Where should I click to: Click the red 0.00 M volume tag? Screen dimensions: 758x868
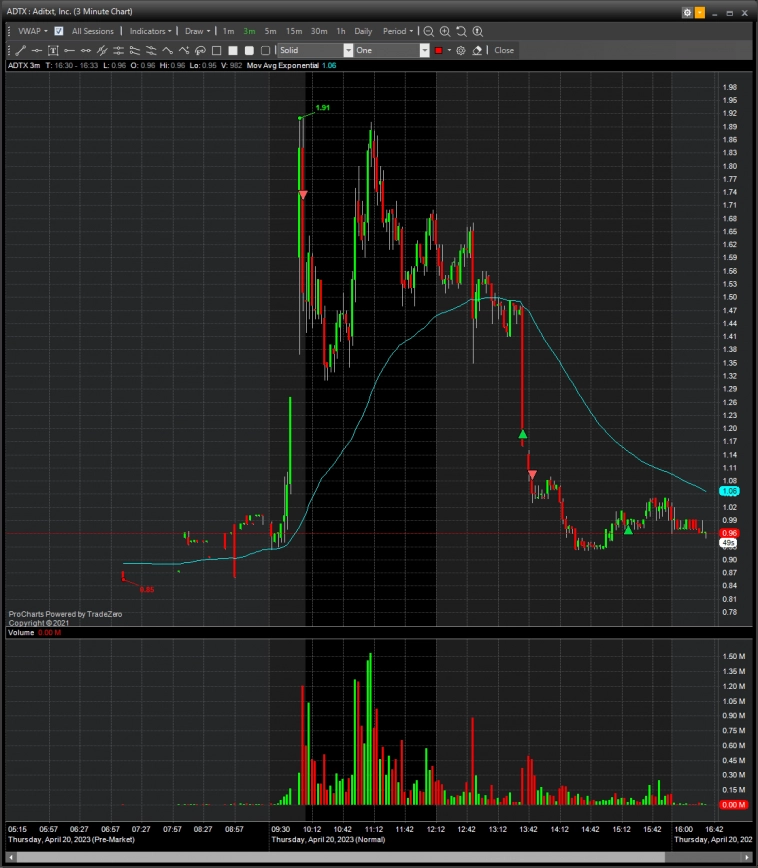(x=733, y=804)
